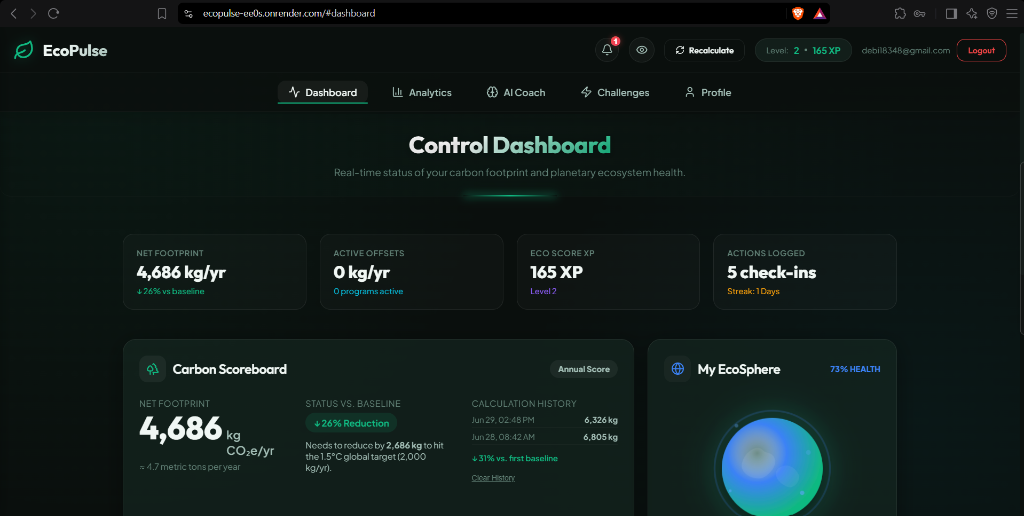Toggle the eye visibility button

(642, 50)
